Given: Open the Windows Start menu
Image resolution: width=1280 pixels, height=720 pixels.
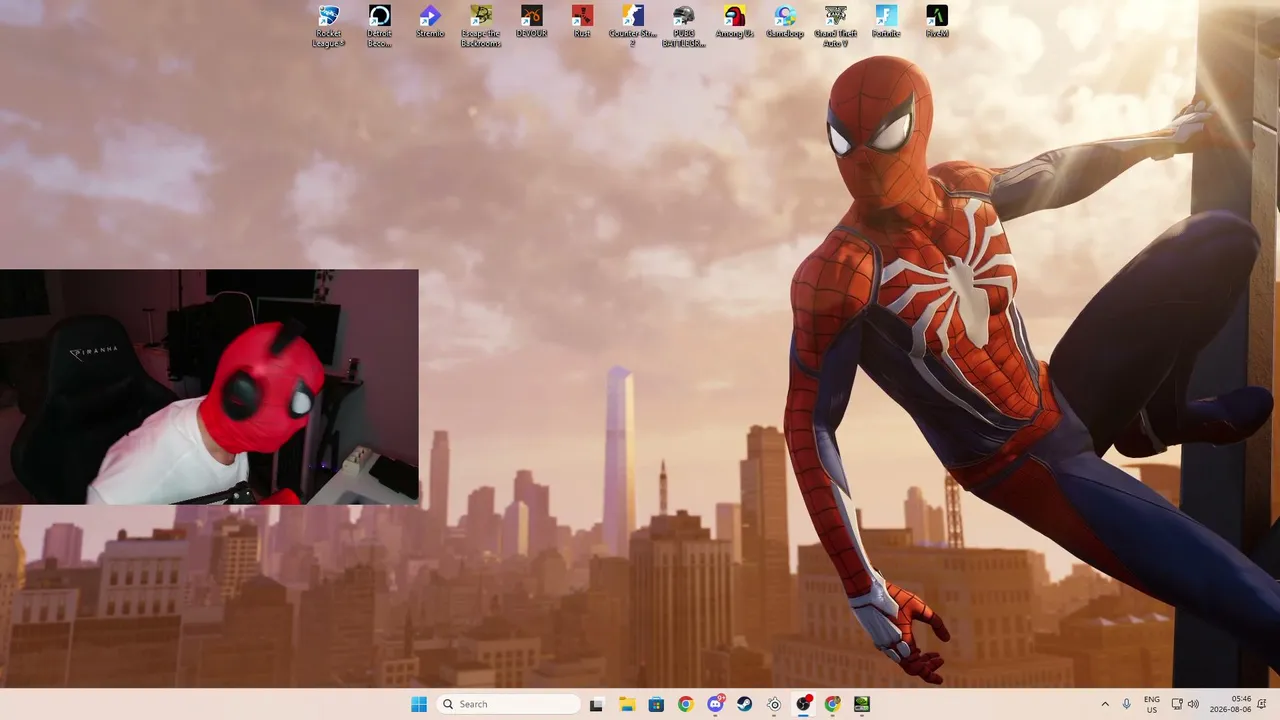Looking at the screenshot, I should (x=419, y=704).
